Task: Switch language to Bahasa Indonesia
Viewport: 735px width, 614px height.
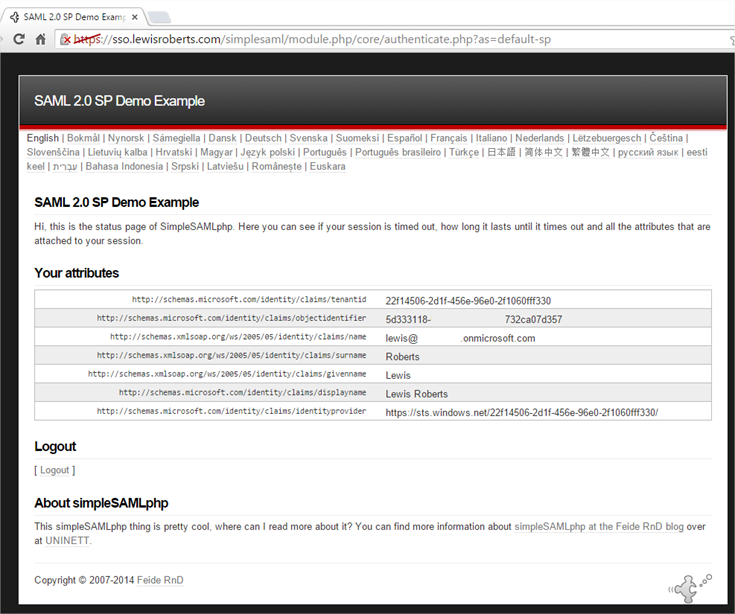Action: pos(124,166)
